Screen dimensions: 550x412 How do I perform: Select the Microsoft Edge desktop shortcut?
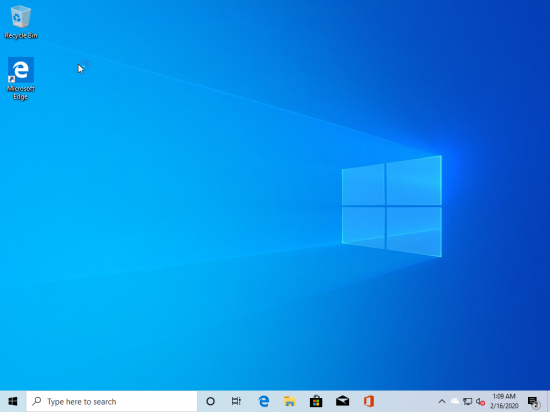[x=21, y=79]
